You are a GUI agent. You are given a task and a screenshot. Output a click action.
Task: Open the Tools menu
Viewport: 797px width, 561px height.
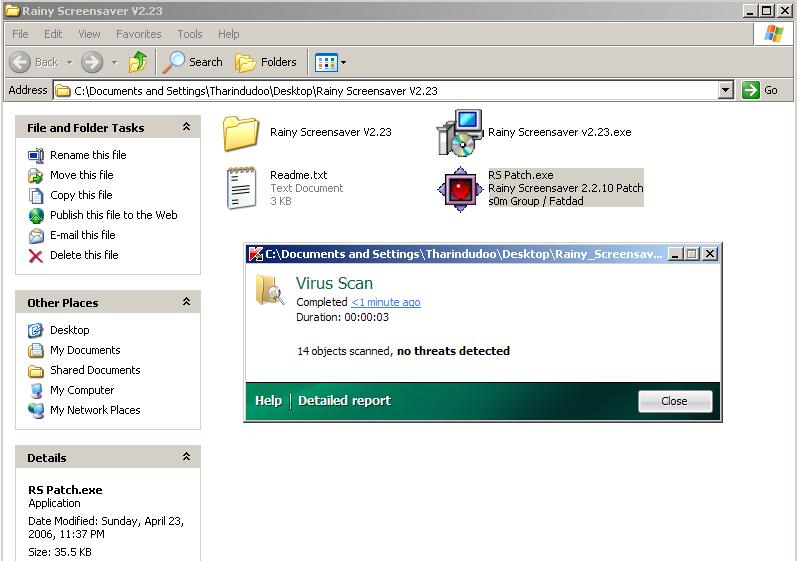point(190,34)
